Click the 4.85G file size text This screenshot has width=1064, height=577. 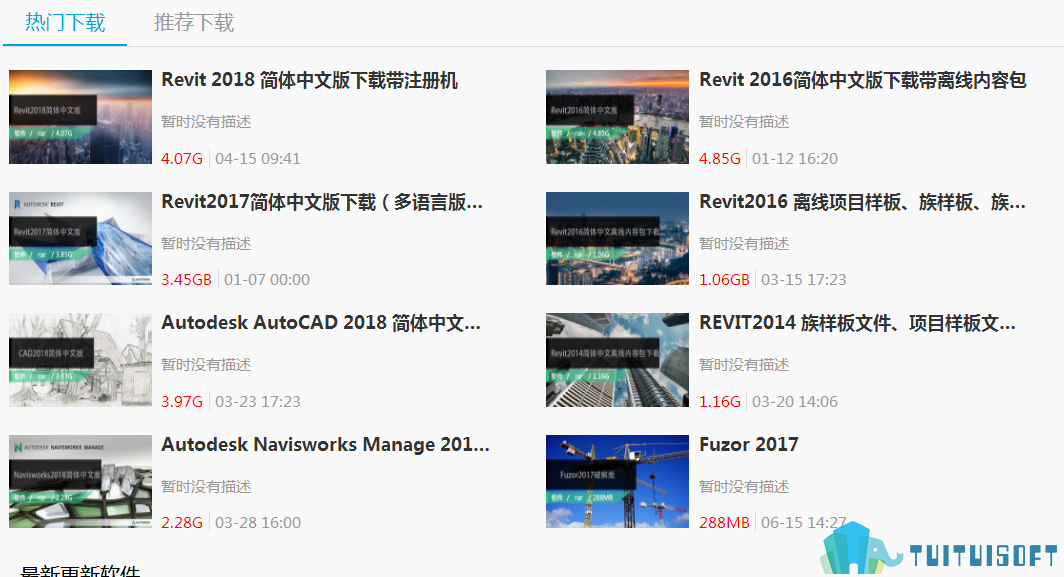click(720, 159)
